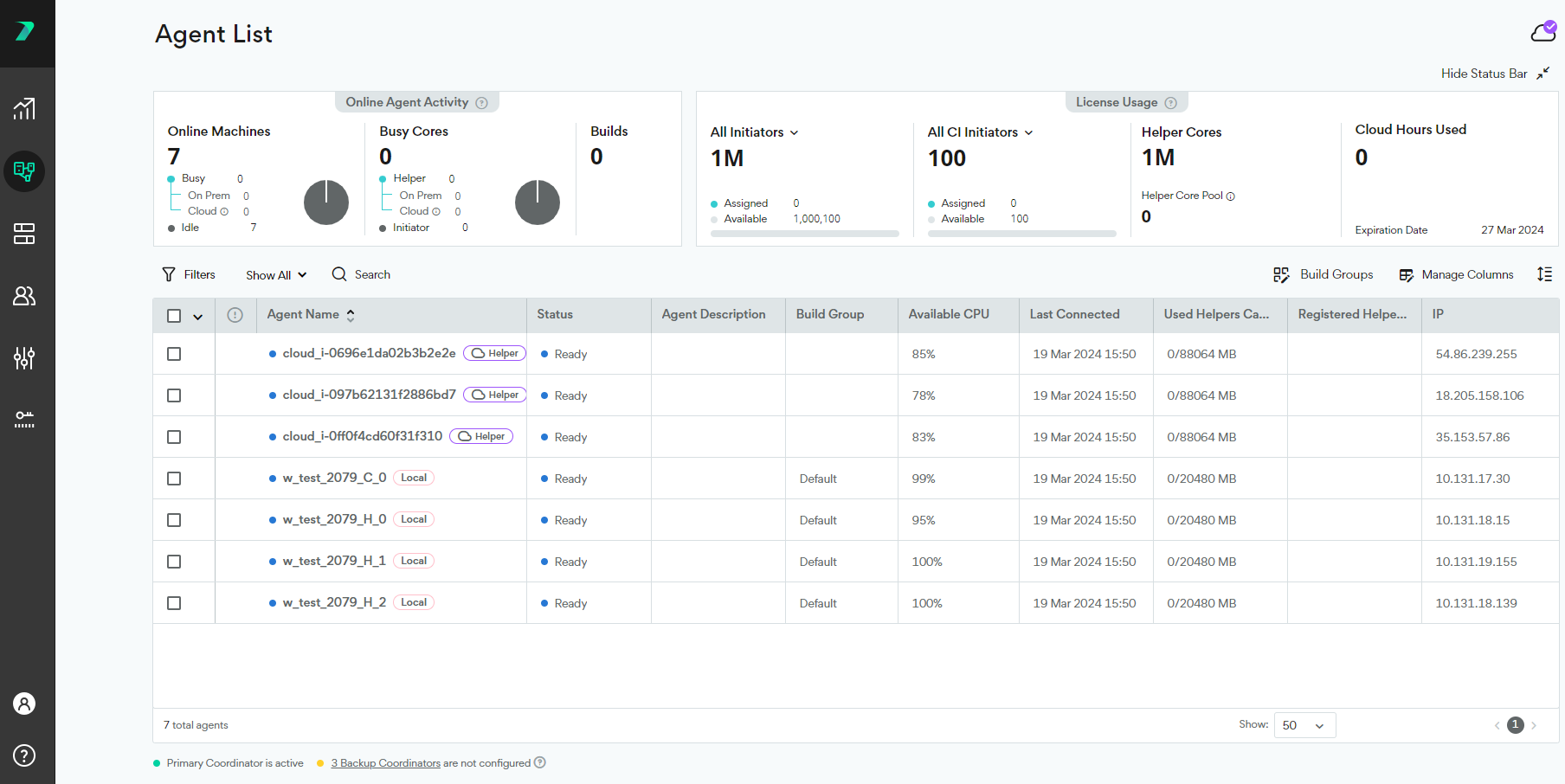Open the All Initiators dropdown
The height and width of the screenshot is (784, 1565).
pyautogui.click(x=754, y=132)
